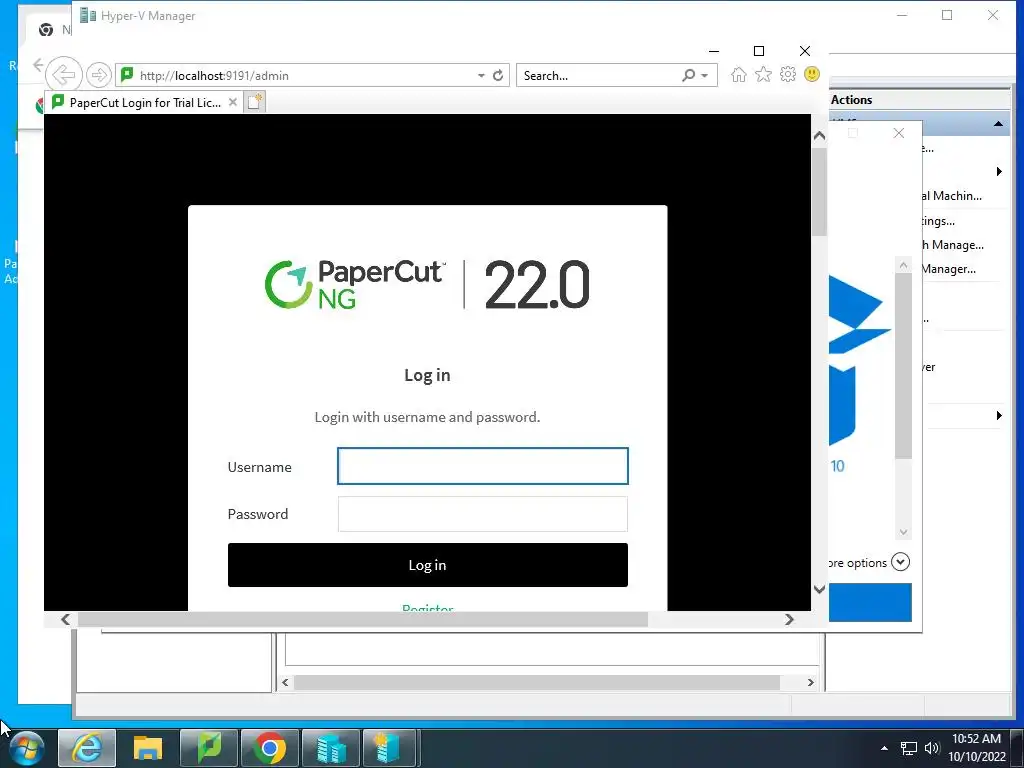Select the PaperCut Login tab
1024x768 pixels.
(x=145, y=103)
